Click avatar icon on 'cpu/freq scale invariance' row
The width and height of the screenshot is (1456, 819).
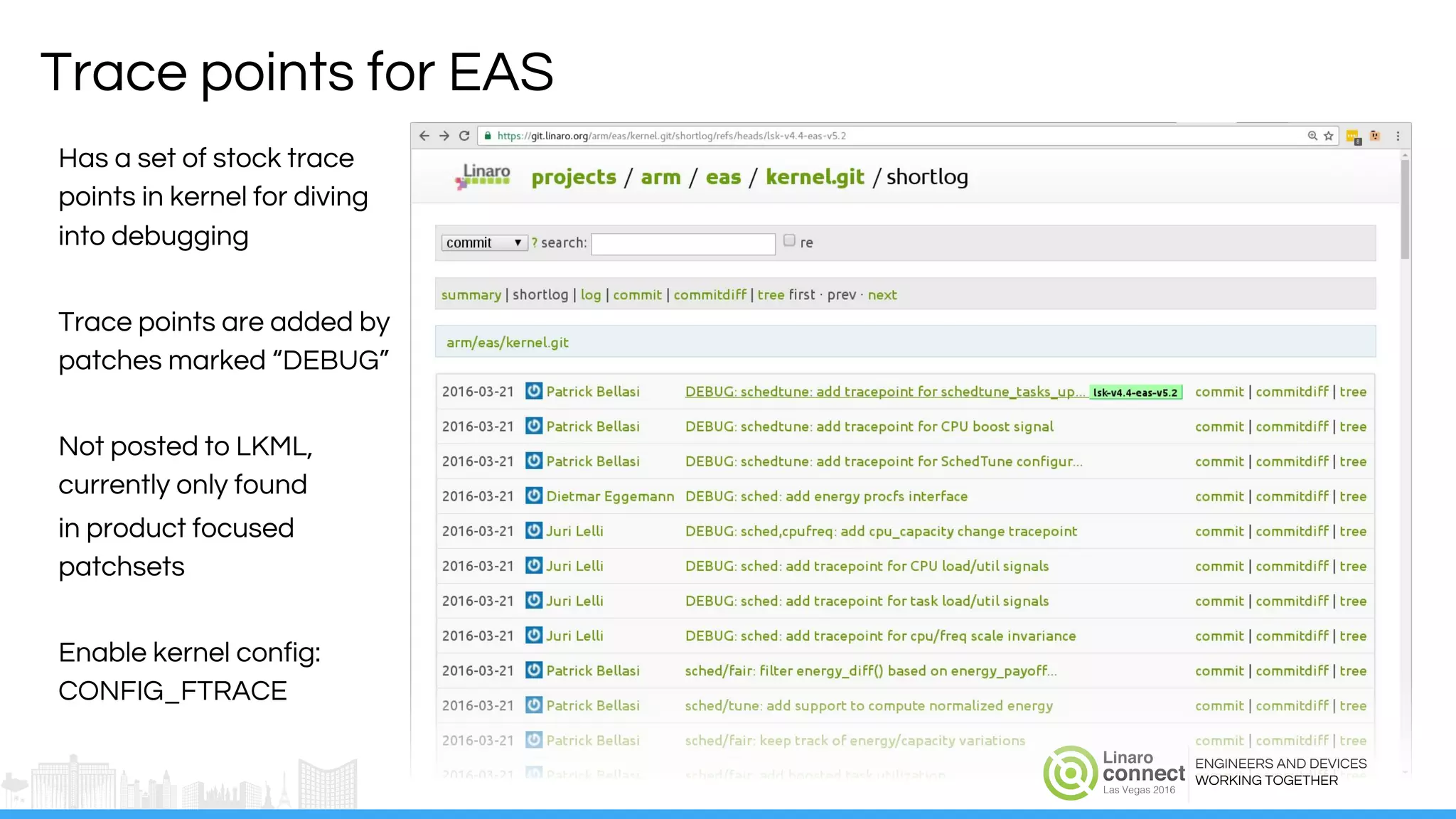(x=534, y=635)
